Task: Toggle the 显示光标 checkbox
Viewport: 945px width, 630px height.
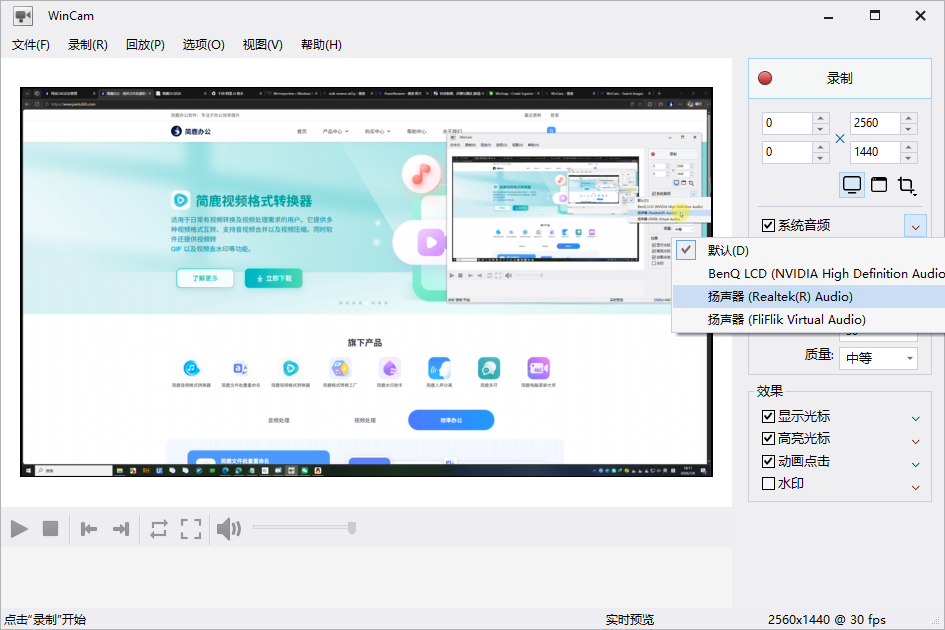Action: [768, 416]
